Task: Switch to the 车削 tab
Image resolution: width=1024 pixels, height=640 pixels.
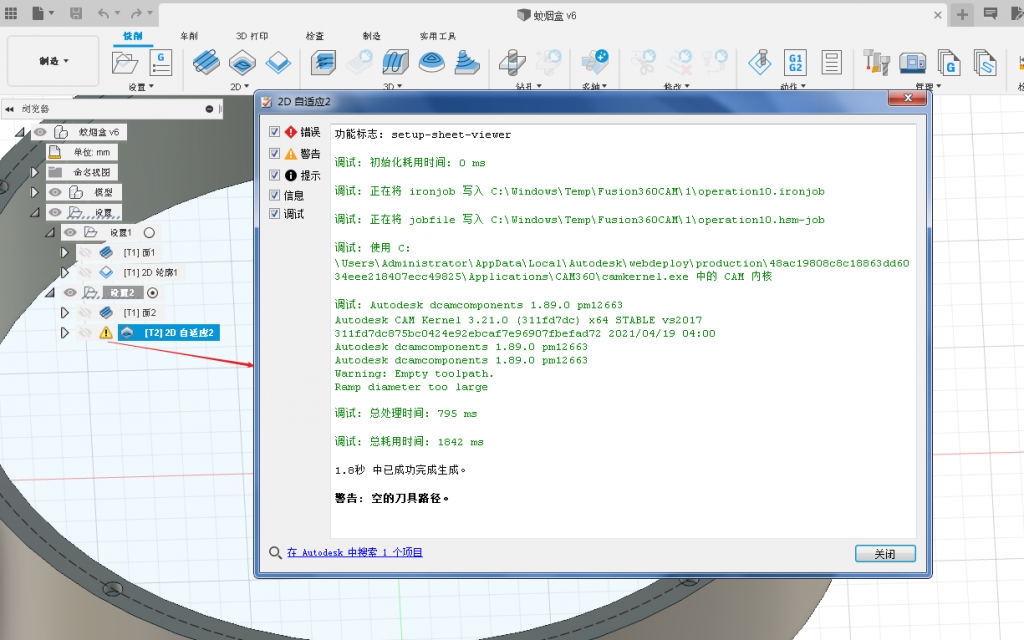Action: 189,36
